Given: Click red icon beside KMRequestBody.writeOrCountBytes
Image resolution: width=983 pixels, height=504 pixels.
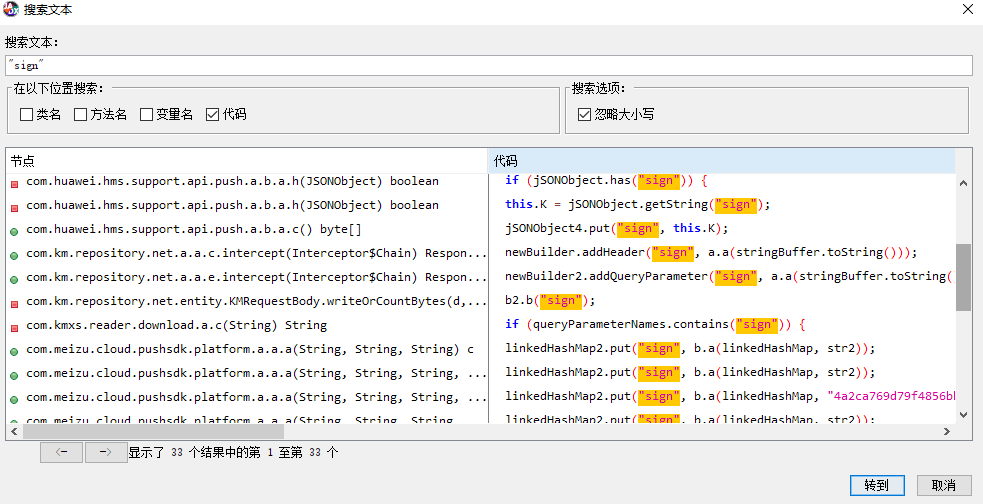Looking at the screenshot, I should click(15, 302).
